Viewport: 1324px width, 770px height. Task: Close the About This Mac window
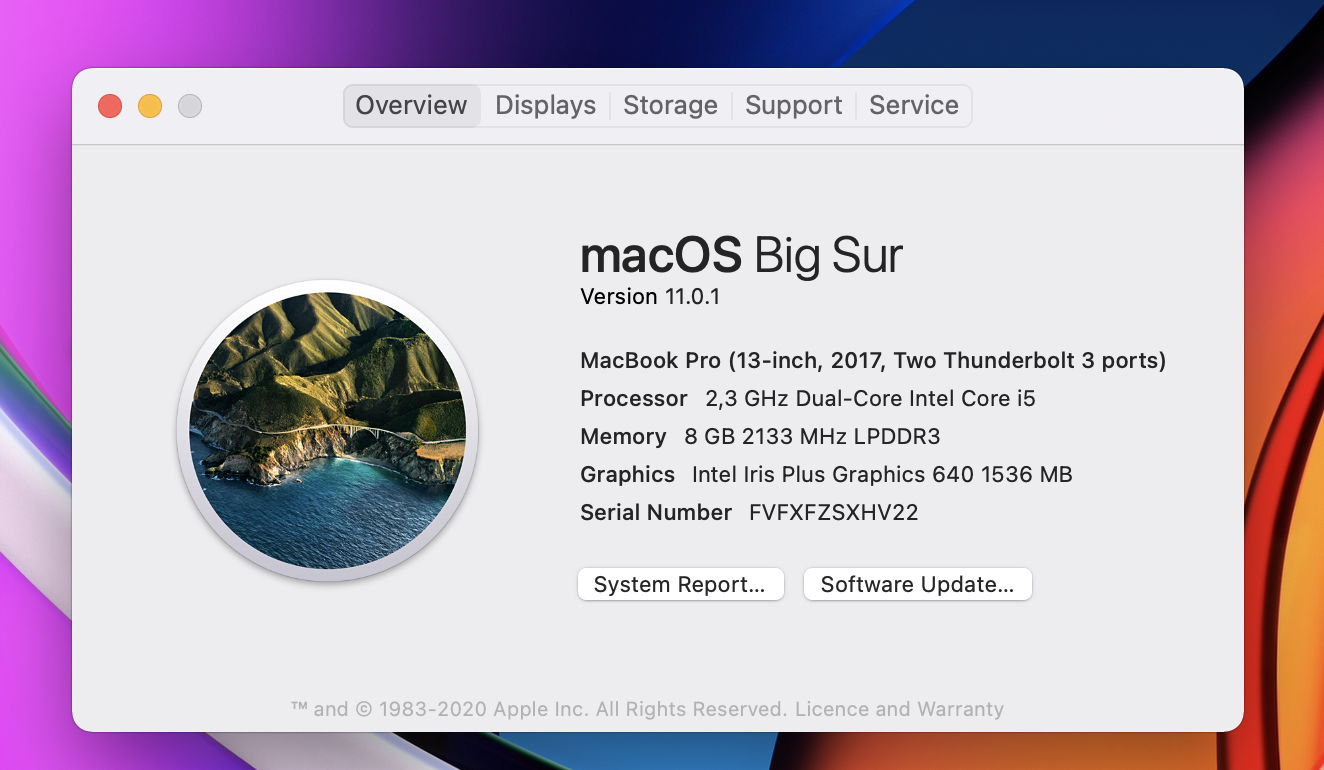110,106
